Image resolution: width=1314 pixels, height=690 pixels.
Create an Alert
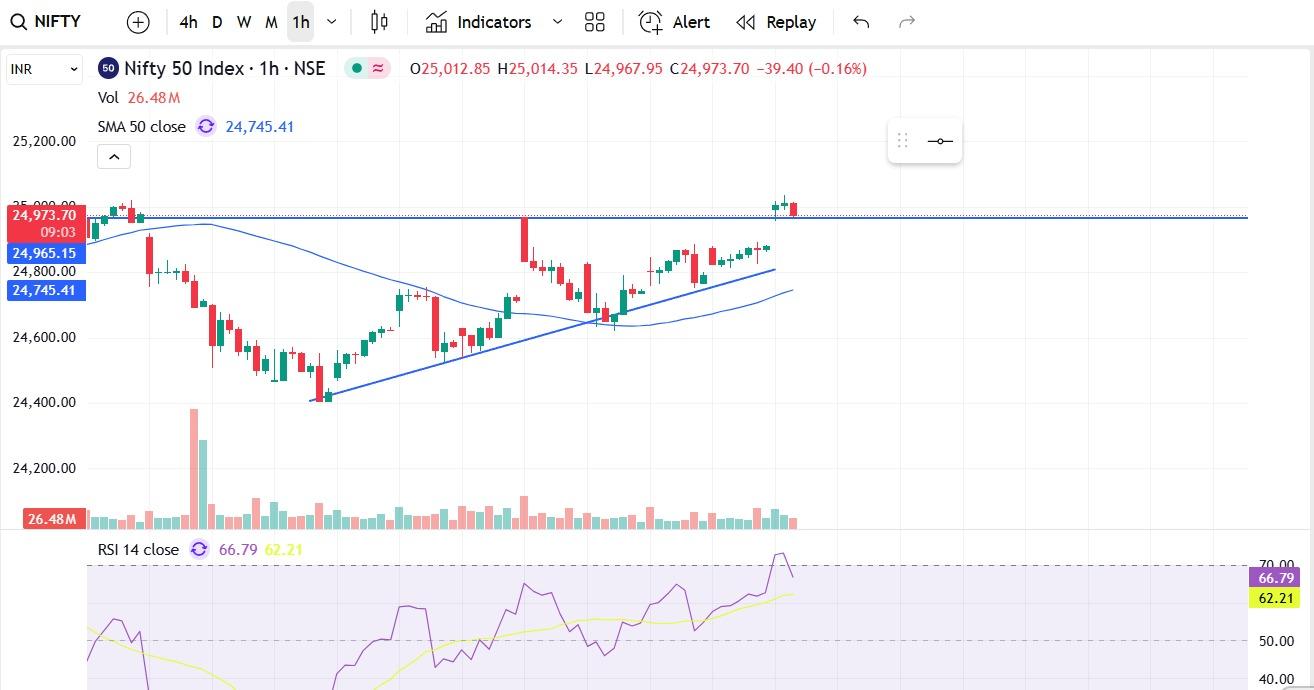tap(675, 22)
